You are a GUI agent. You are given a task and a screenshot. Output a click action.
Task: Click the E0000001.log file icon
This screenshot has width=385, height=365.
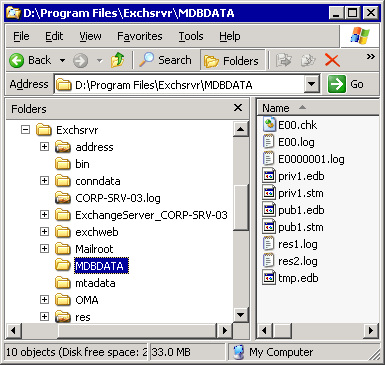point(269,159)
